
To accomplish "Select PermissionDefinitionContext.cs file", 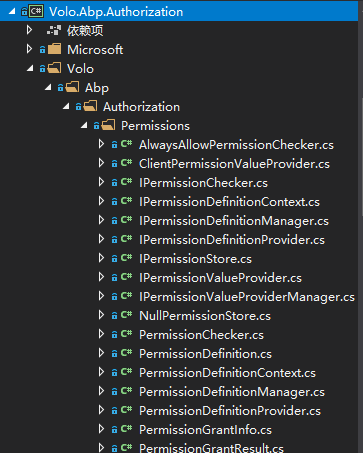I will click(x=227, y=373).
